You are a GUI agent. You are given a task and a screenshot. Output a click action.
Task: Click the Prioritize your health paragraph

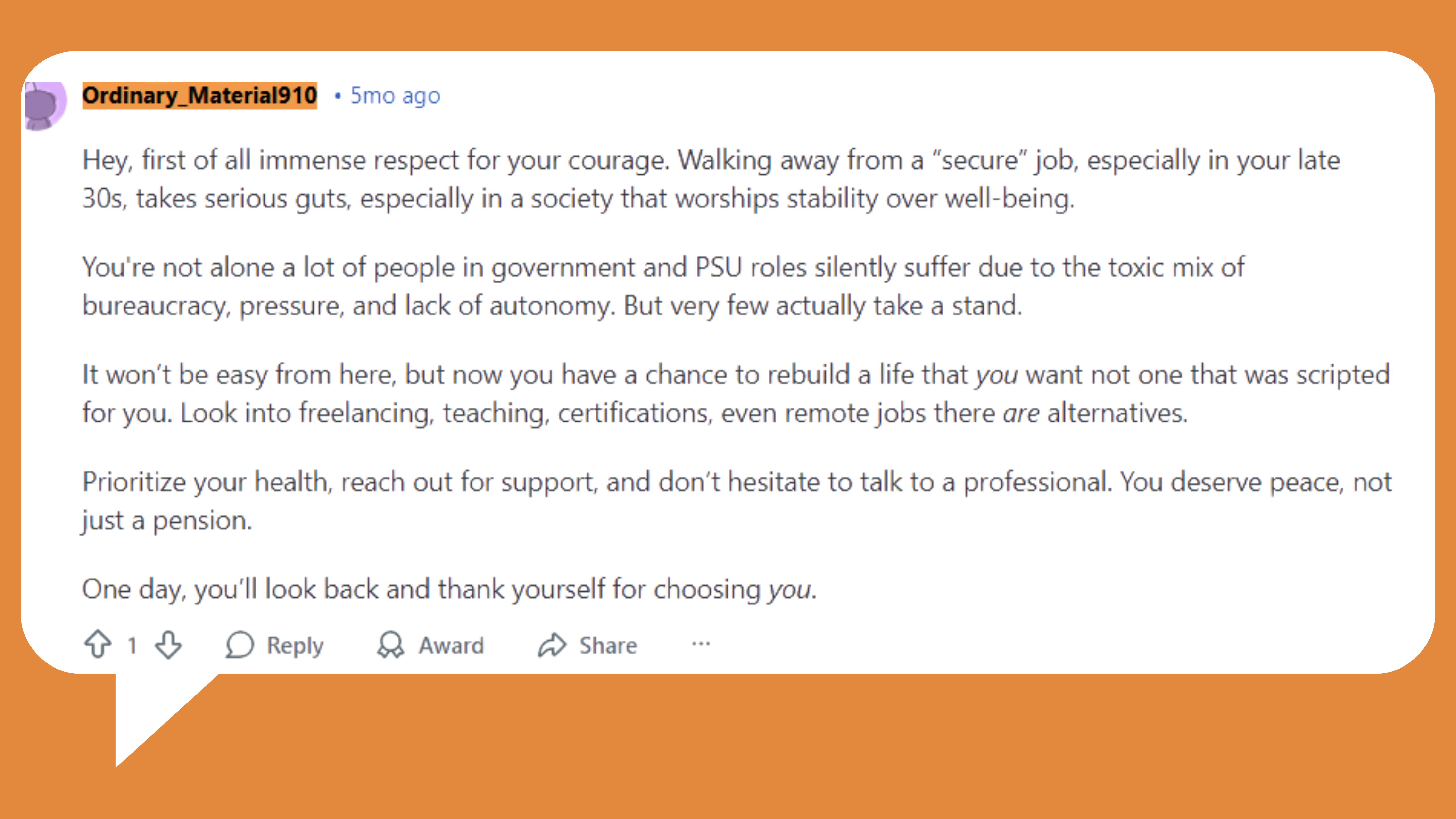736,501
